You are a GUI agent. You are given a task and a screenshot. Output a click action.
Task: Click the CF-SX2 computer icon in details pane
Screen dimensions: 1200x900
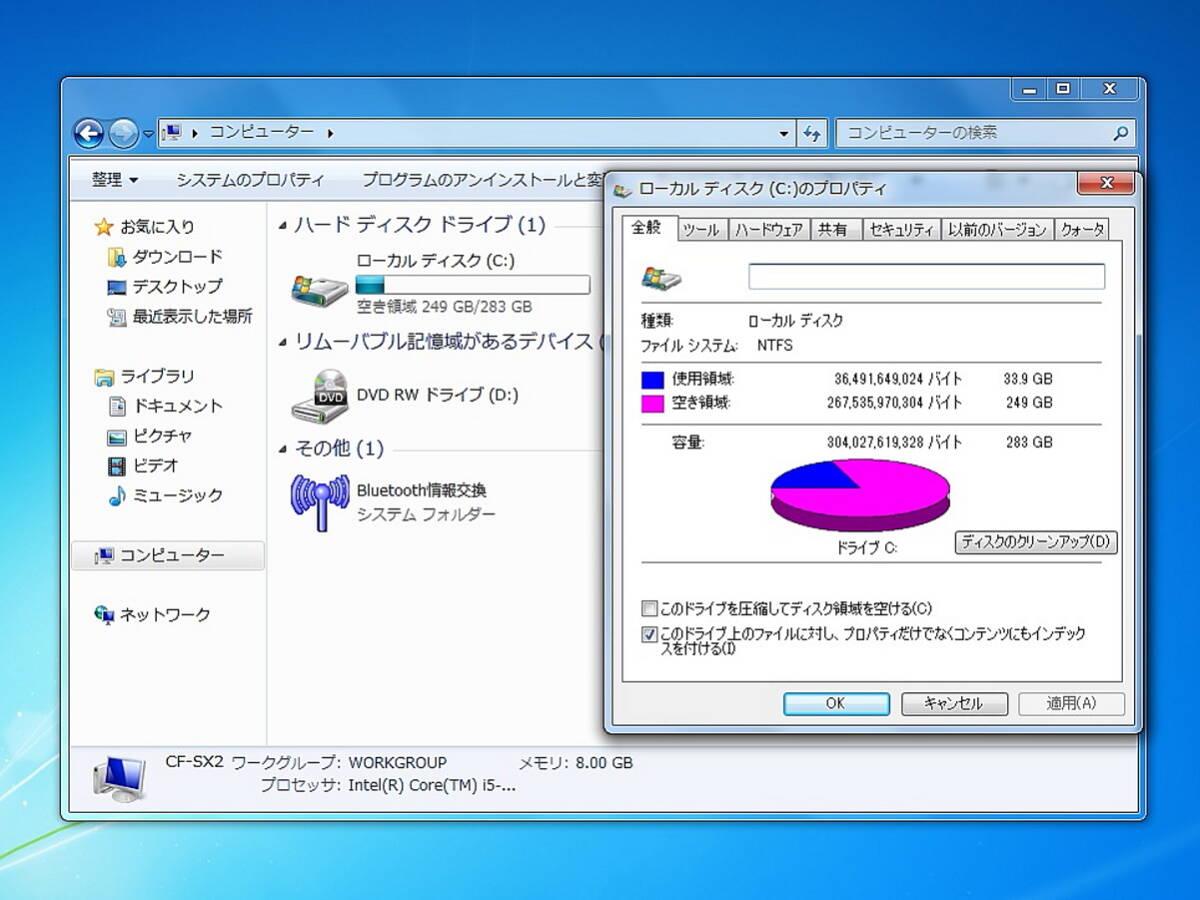point(120,777)
